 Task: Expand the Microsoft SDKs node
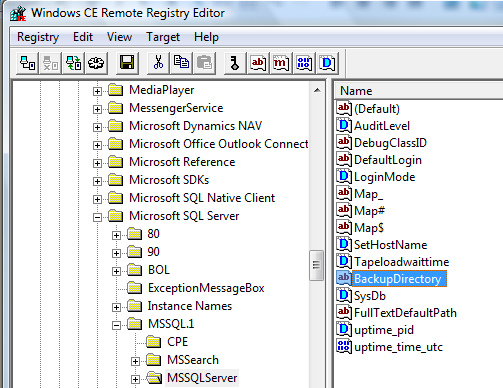pos(97,181)
